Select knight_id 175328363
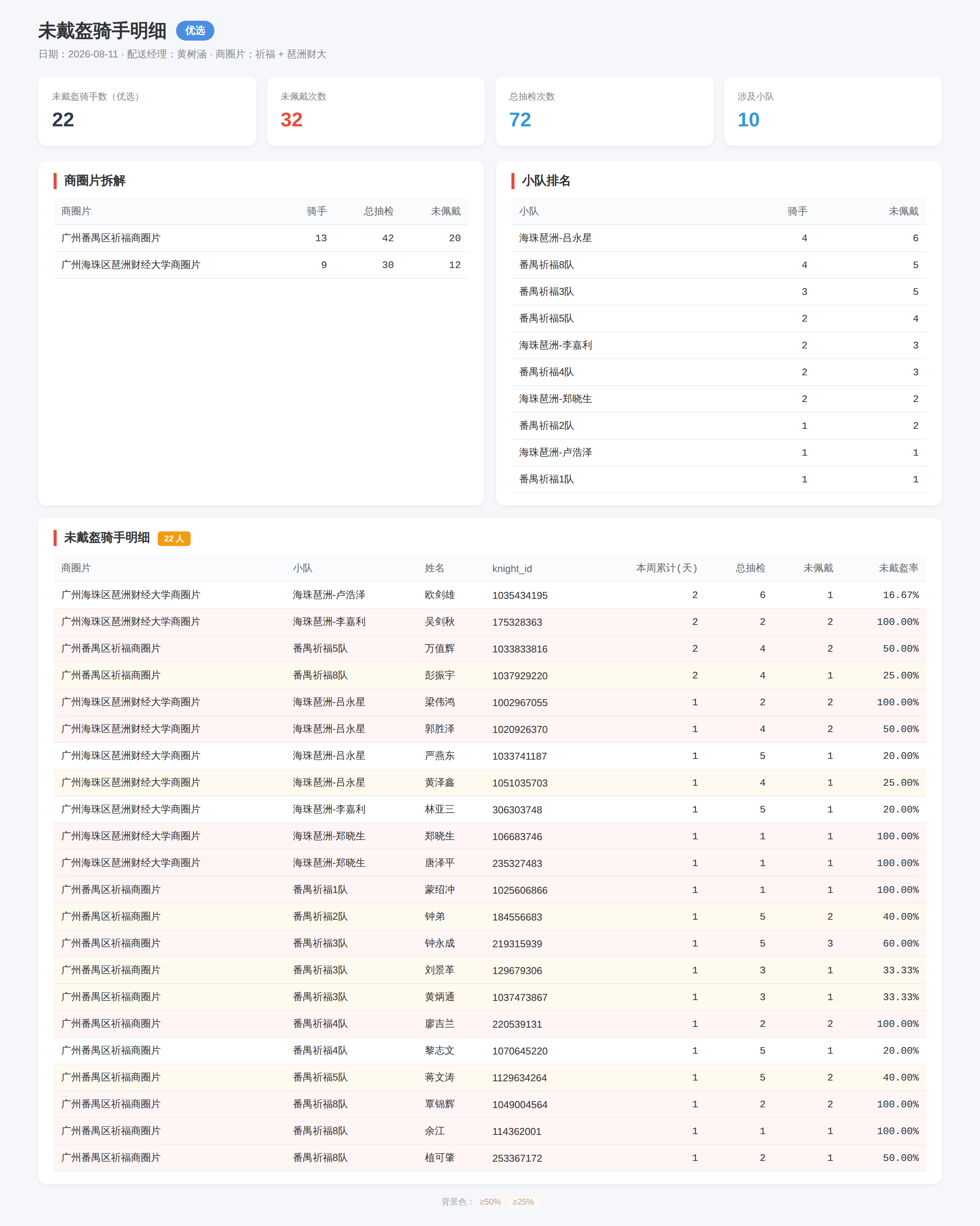Viewport: 980px width, 1226px height. (x=517, y=622)
